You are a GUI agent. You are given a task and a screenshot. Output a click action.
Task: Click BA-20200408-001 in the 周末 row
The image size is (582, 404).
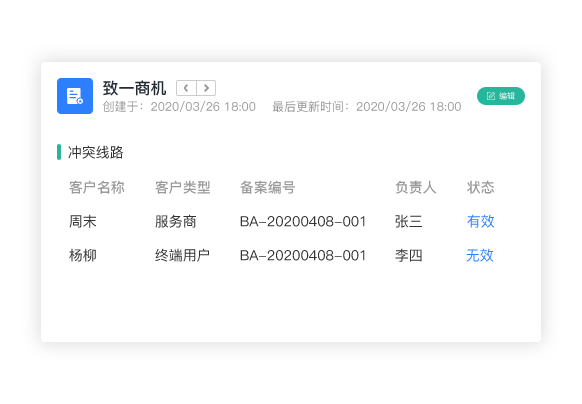(x=303, y=222)
